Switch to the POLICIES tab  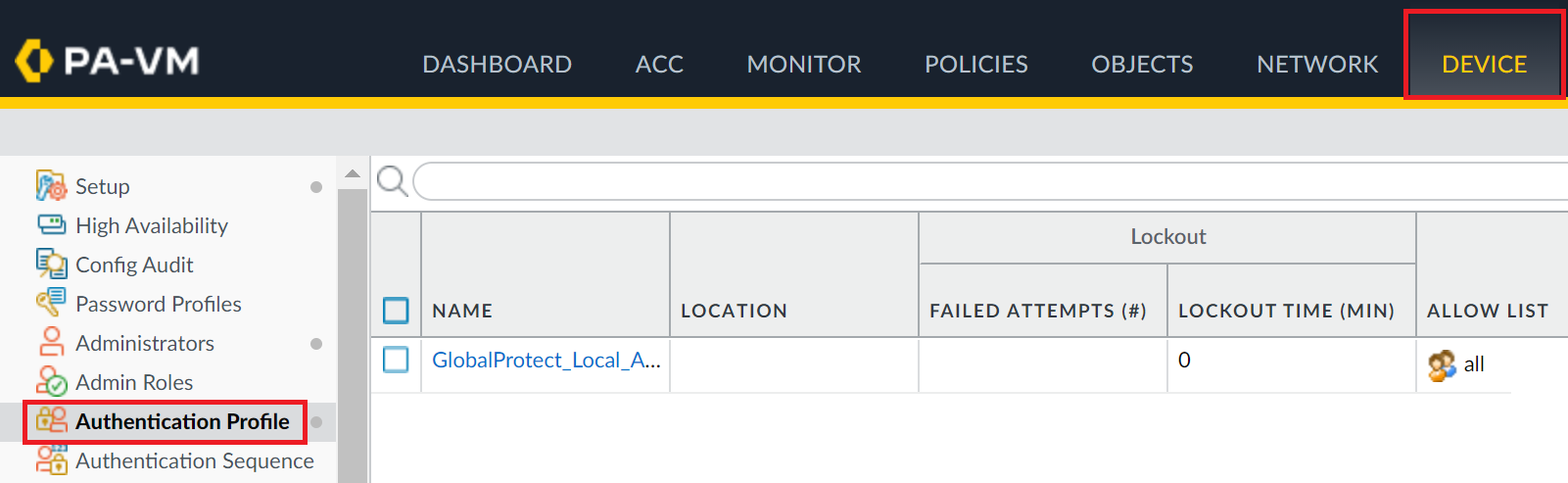coord(975,65)
